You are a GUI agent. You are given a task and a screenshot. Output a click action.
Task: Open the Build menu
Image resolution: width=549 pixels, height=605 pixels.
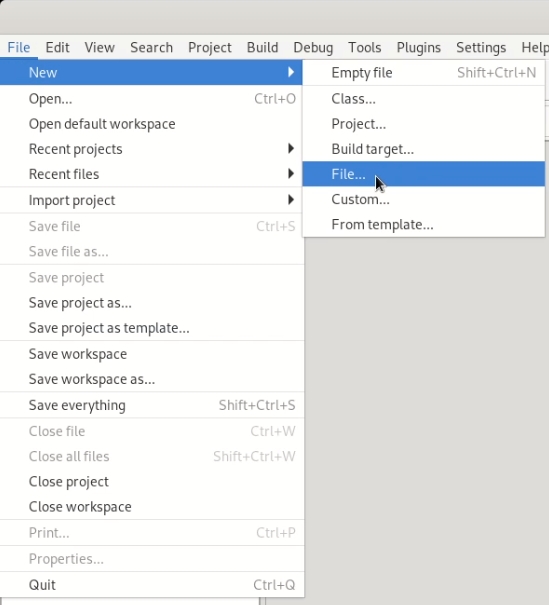[262, 47]
